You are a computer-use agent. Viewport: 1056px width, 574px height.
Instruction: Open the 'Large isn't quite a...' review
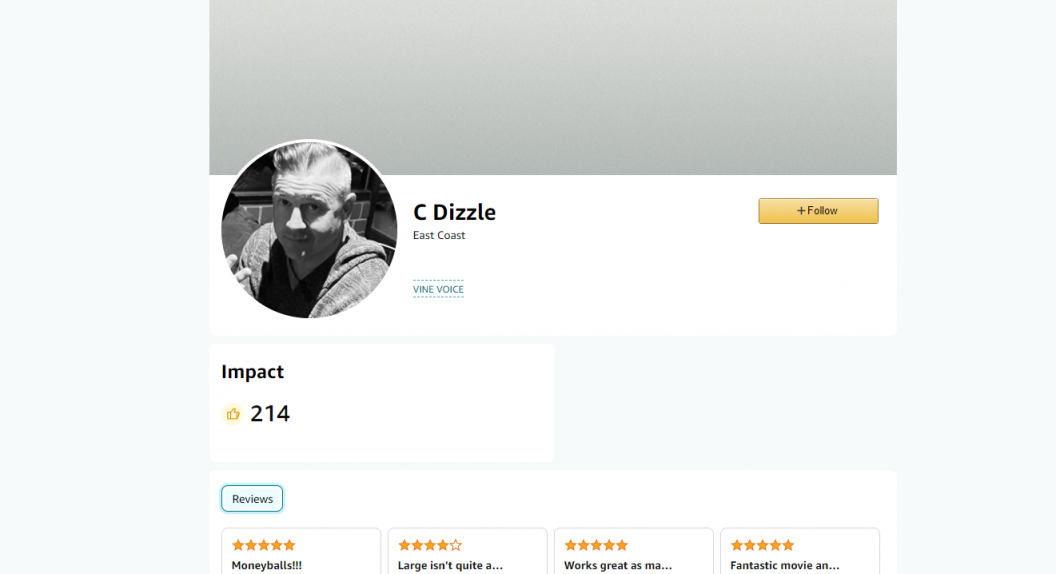467,551
